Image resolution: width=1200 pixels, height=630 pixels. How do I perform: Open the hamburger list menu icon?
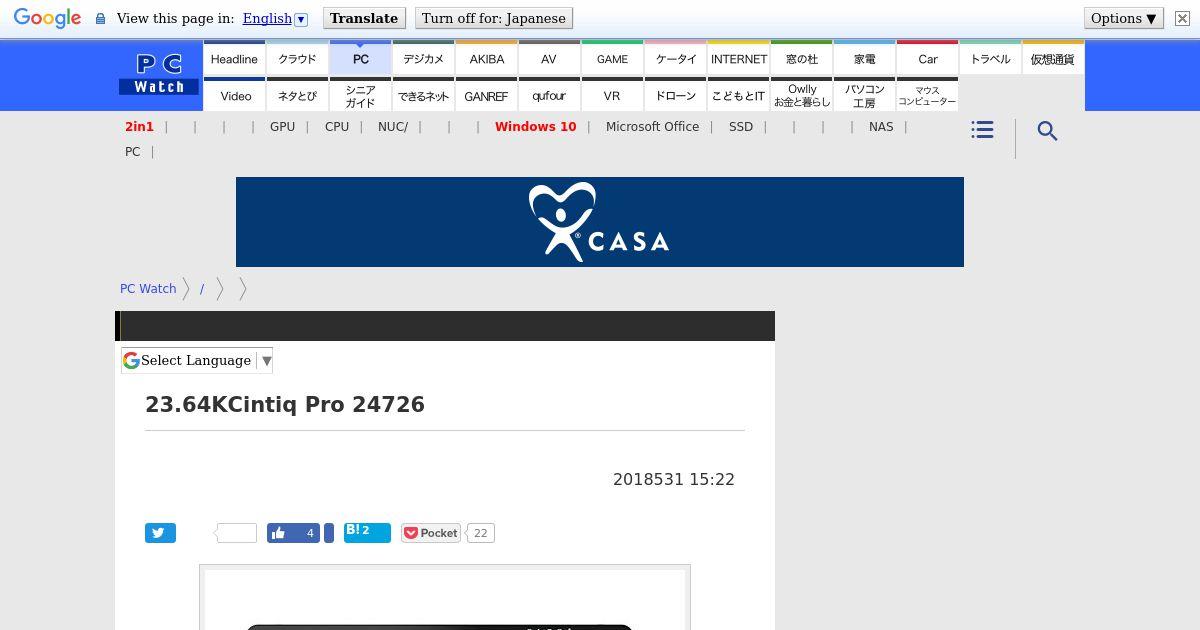click(x=982, y=130)
